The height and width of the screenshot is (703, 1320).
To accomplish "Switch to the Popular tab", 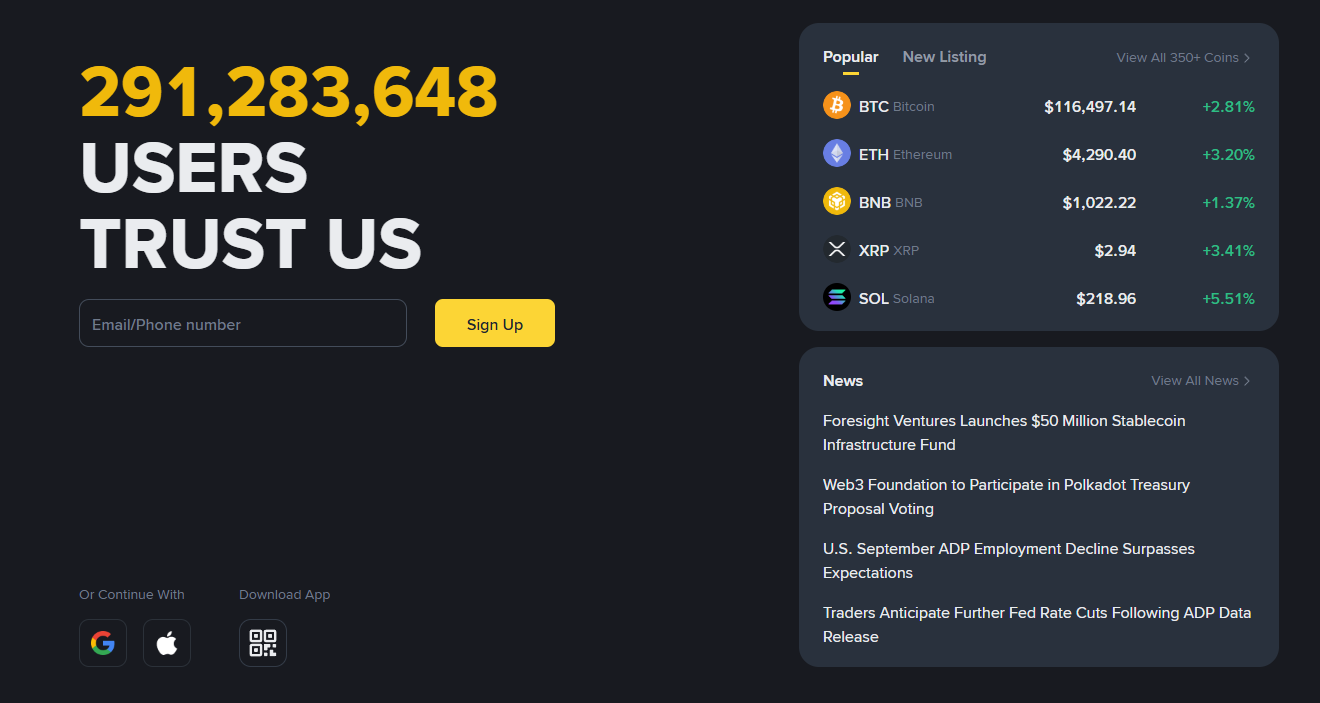I will 850,57.
